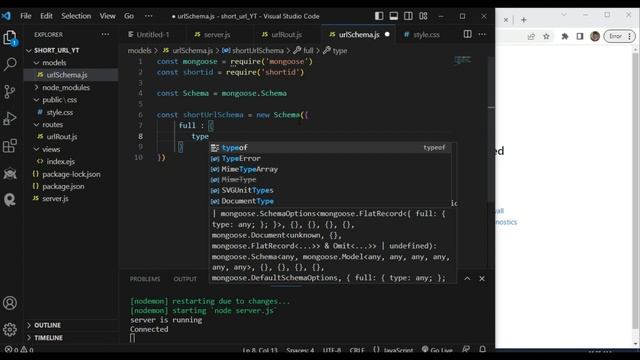Click the editor minimap preview
The width and height of the screenshot is (640, 360).
pyautogui.click(x=462, y=60)
